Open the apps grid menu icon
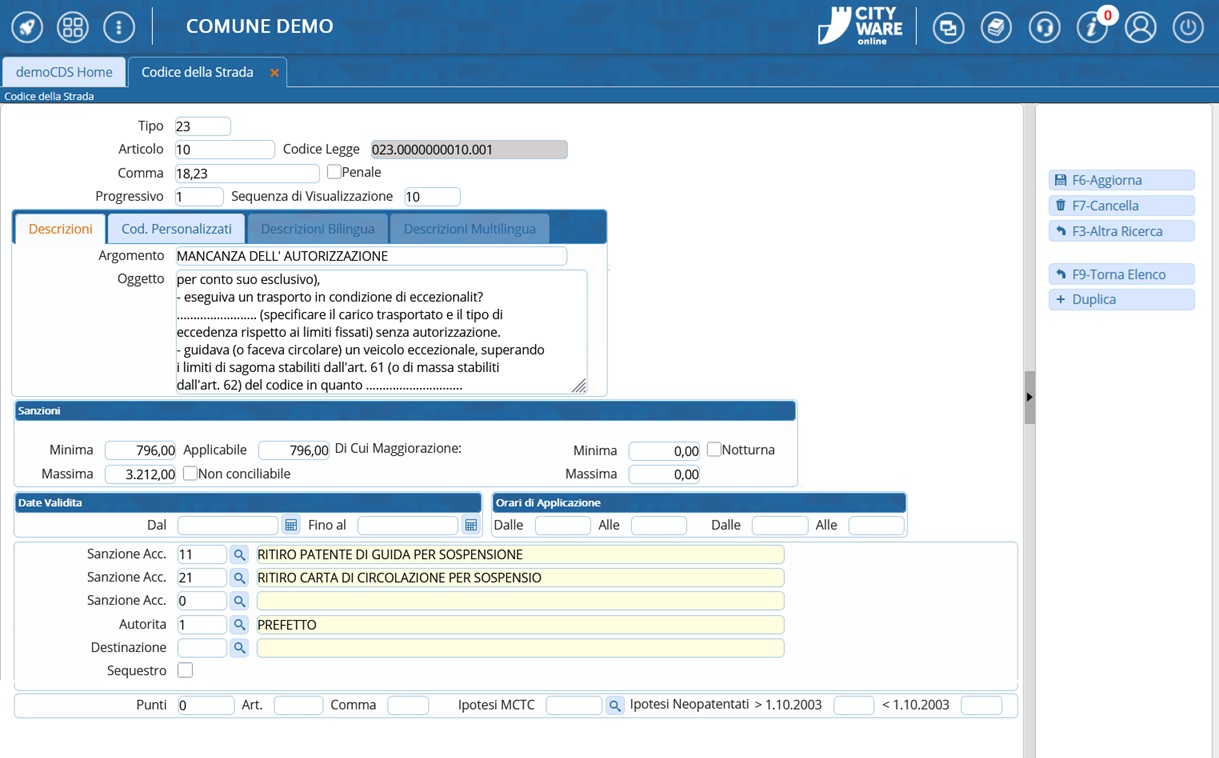Image resolution: width=1219 pixels, height=758 pixels. click(73, 27)
